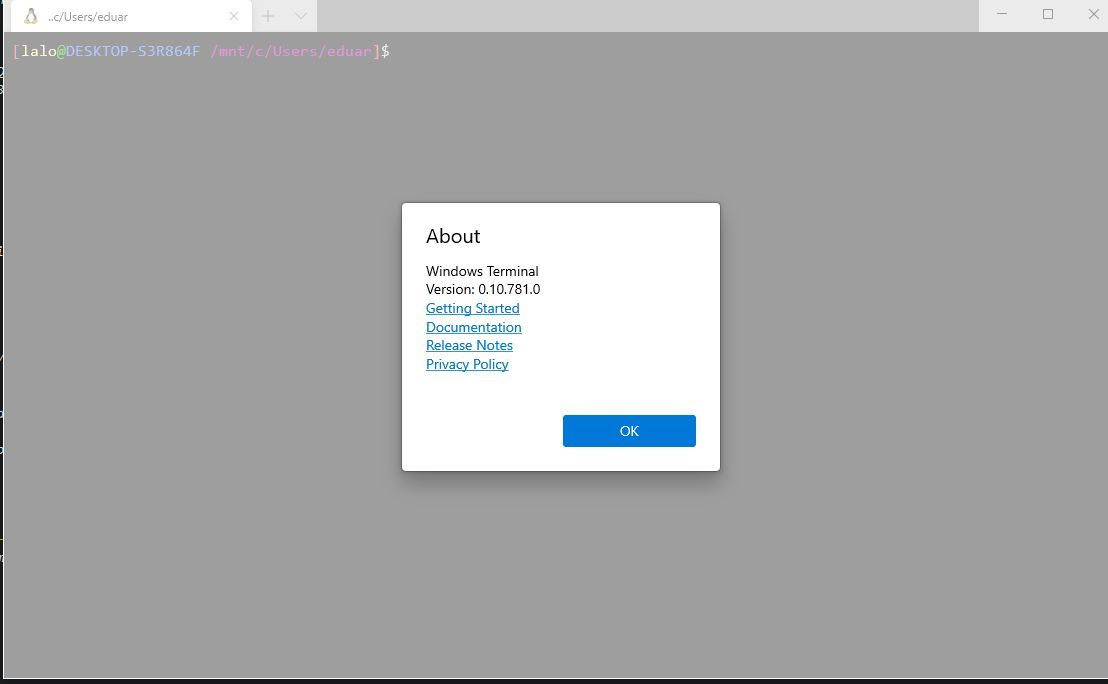The image size is (1108, 684).
Task: Open the Getting Started link
Action: pyautogui.click(x=473, y=308)
